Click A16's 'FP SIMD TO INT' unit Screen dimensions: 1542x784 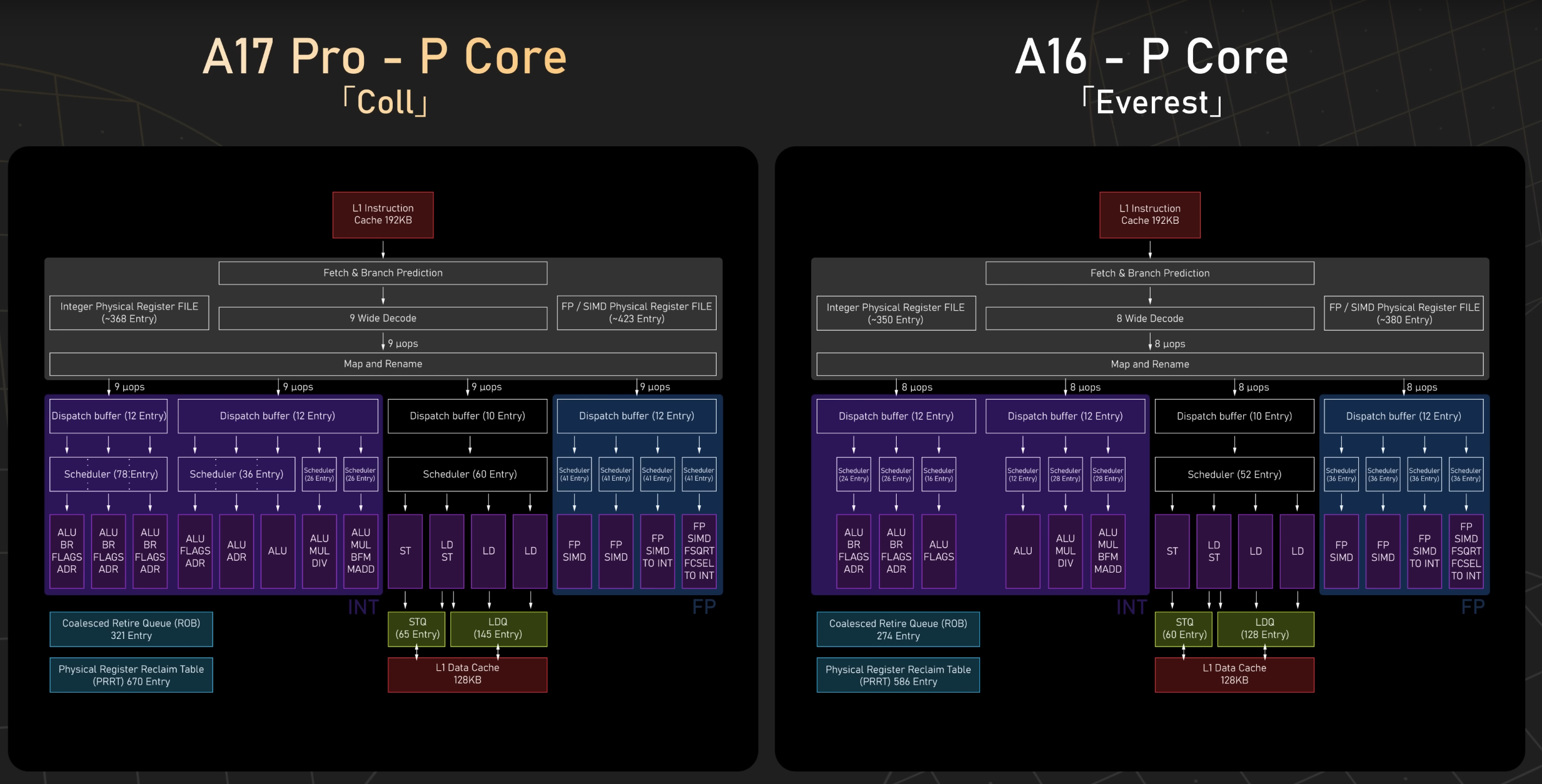1424,551
